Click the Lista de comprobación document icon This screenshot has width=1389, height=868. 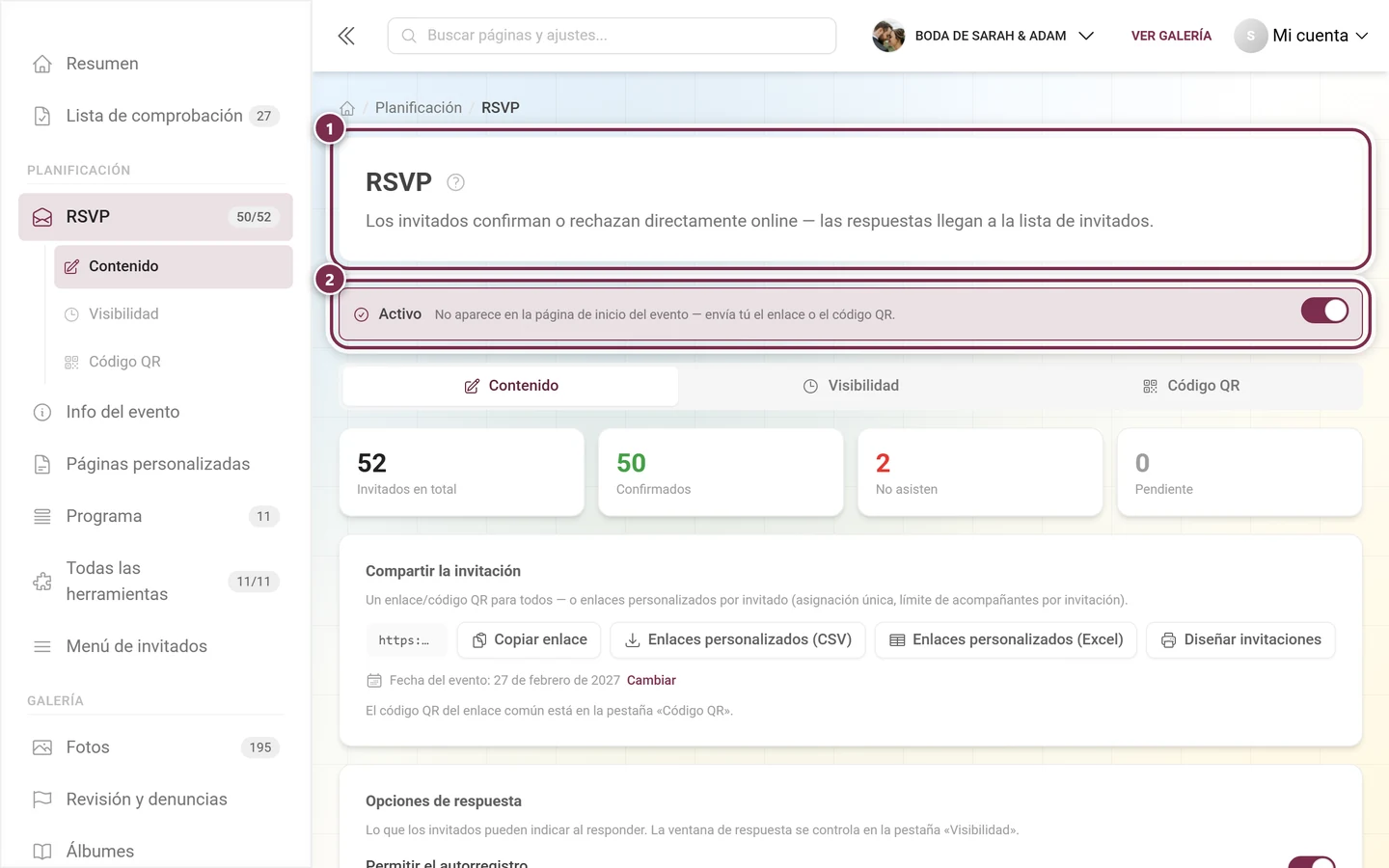pos(42,116)
